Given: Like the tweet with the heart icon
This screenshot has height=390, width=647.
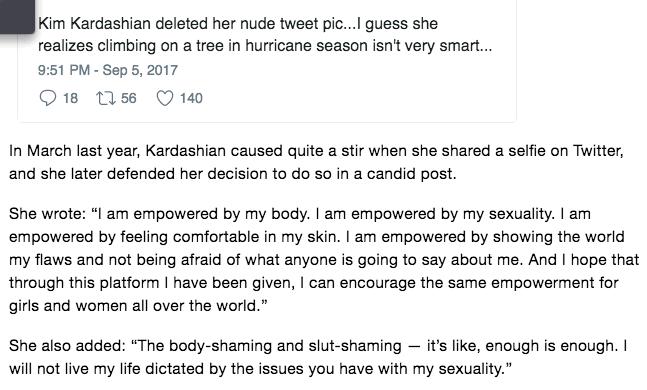Looking at the screenshot, I should [165, 98].
